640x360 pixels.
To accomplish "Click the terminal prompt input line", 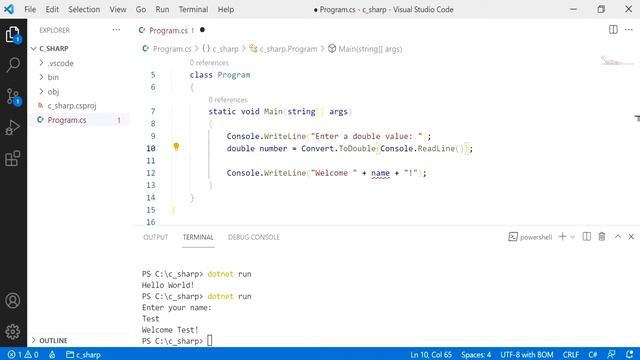I will click(177, 341).
